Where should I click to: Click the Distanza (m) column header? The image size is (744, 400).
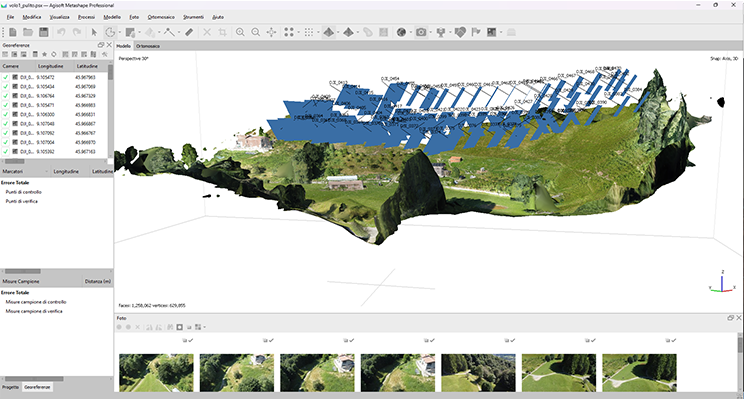pos(98,281)
